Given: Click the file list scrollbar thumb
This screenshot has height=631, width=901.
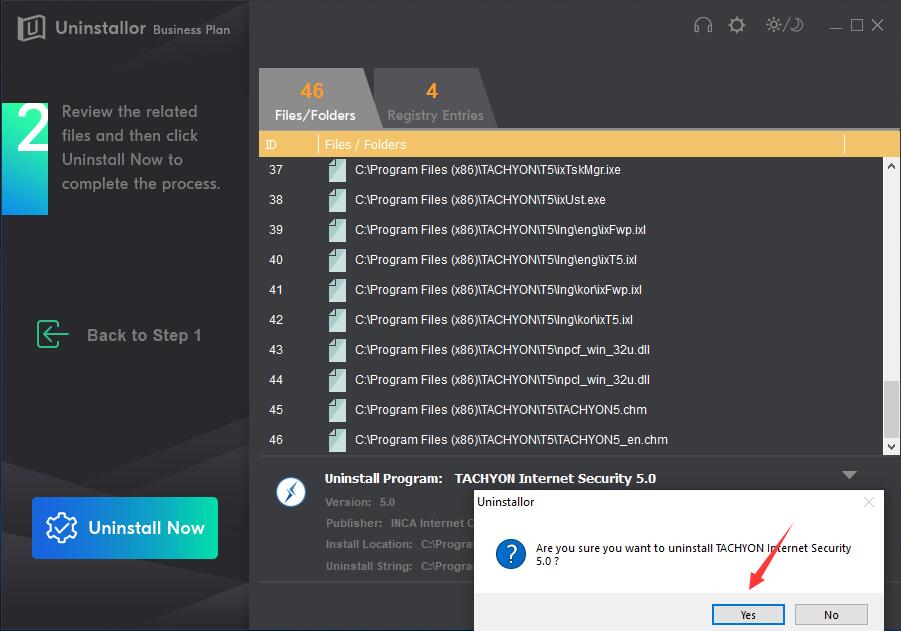Looking at the screenshot, I should coord(891,409).
